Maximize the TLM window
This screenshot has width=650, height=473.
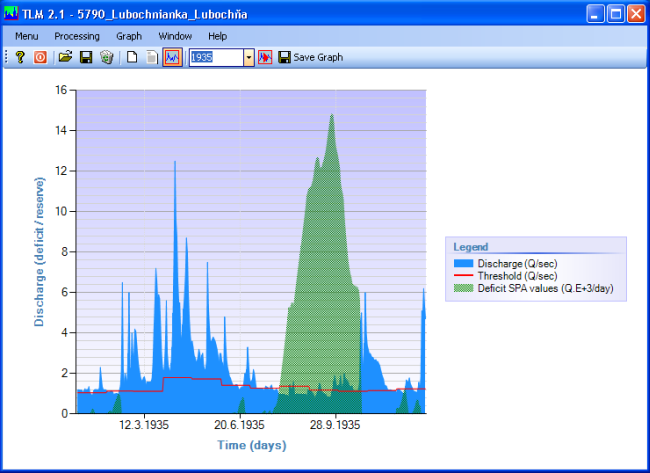[616, 14]
